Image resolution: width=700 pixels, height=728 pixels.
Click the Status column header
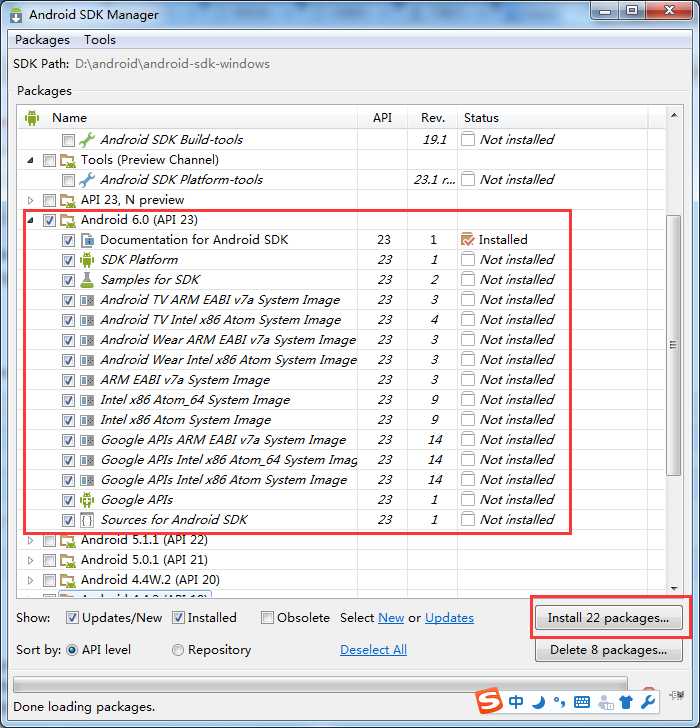[552, 118]
